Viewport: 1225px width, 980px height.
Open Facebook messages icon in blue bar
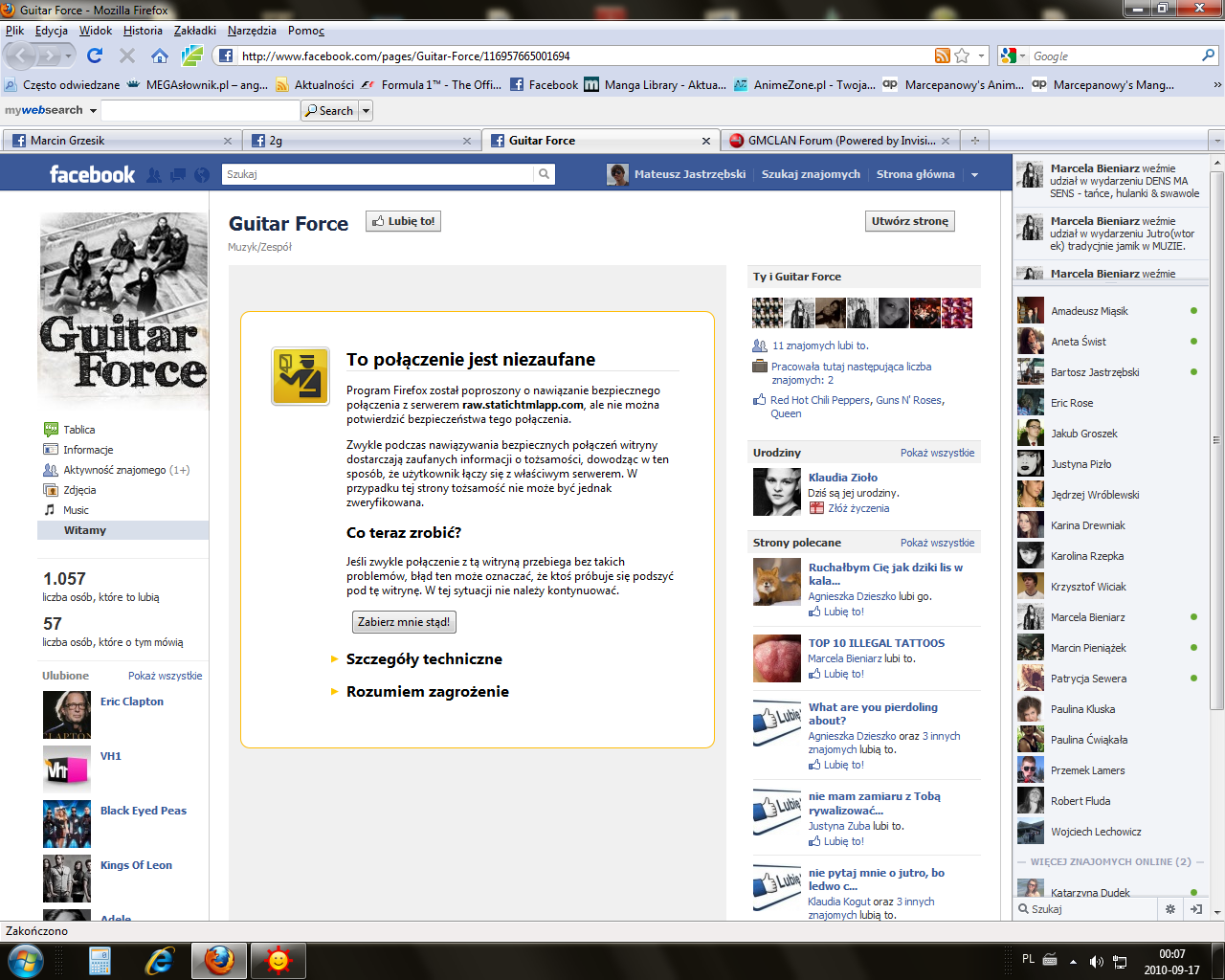coord(178,175)
